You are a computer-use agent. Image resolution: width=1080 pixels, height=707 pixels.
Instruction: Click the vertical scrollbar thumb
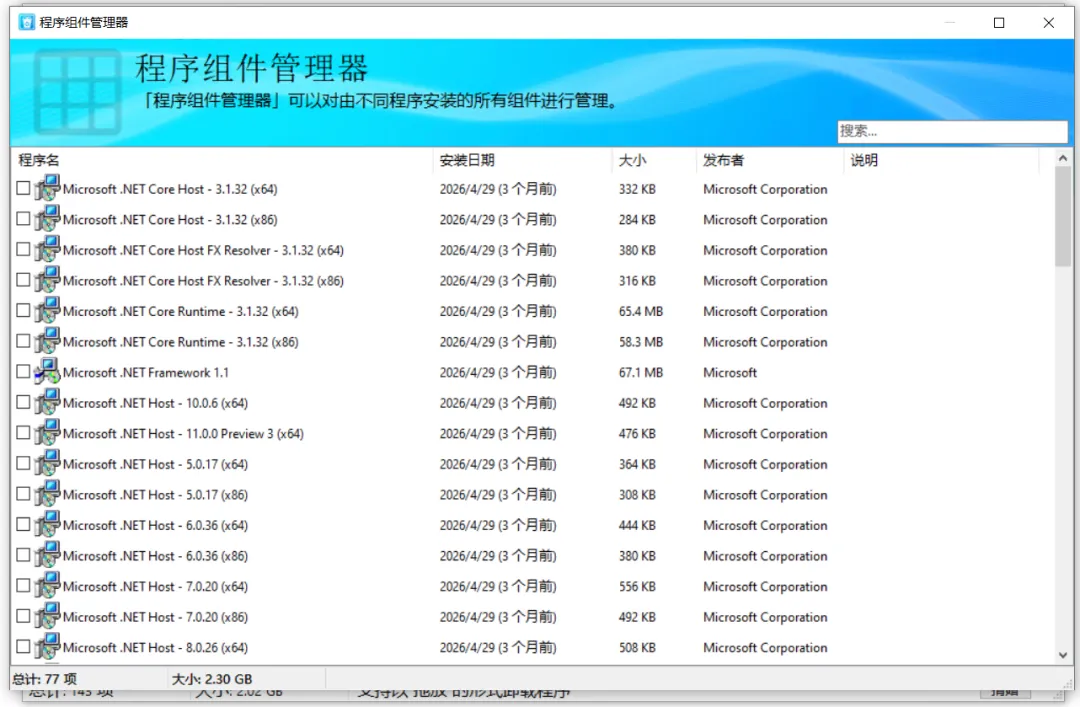click(1063, 216)
